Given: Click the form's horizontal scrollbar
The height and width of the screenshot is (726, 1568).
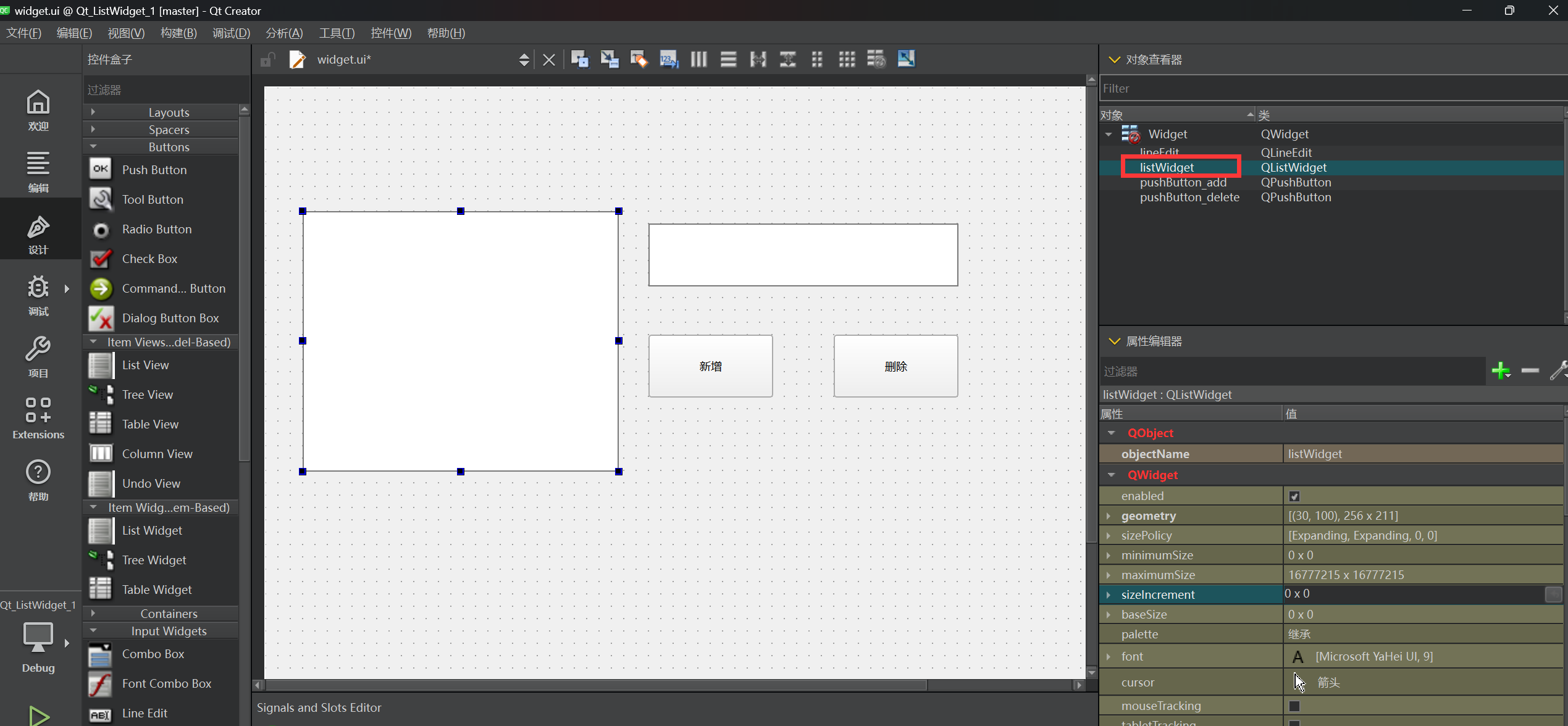Looking at the screenshot, I should (x=596, y=685).
